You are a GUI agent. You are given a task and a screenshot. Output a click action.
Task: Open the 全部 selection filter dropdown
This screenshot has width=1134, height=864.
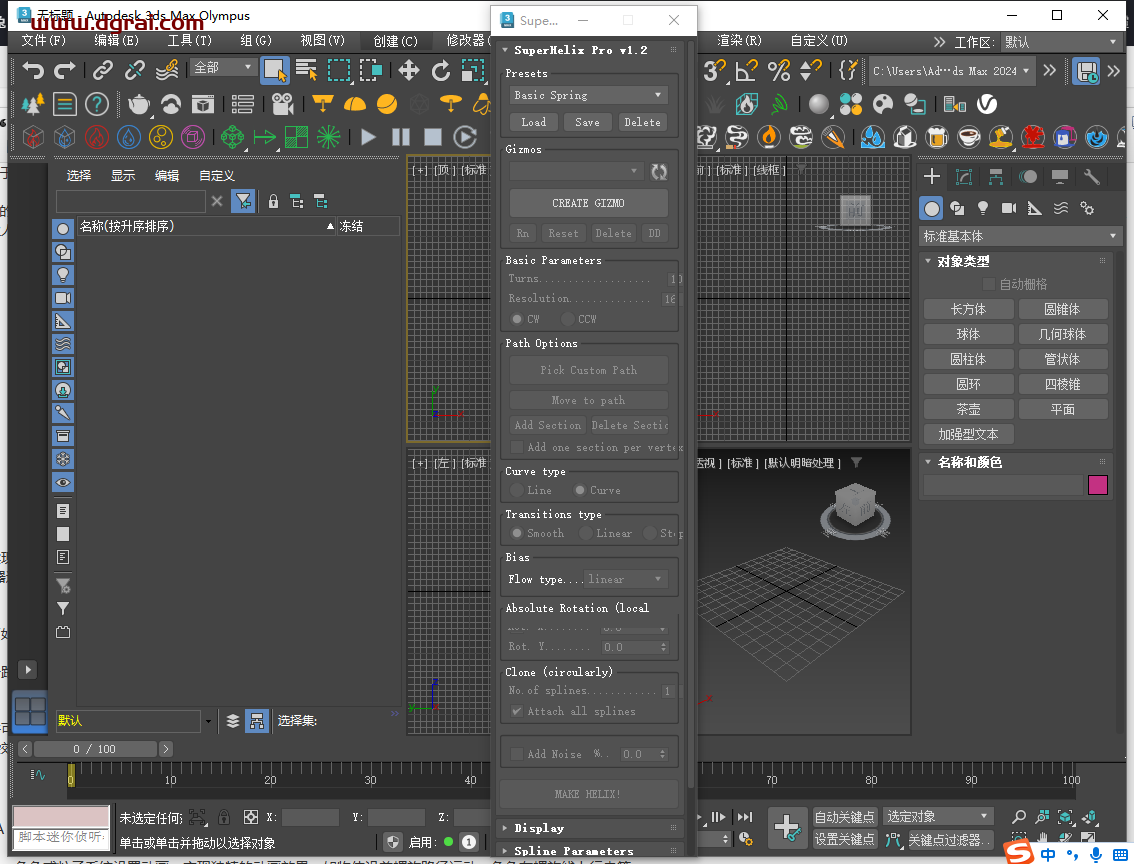point(223,67)
